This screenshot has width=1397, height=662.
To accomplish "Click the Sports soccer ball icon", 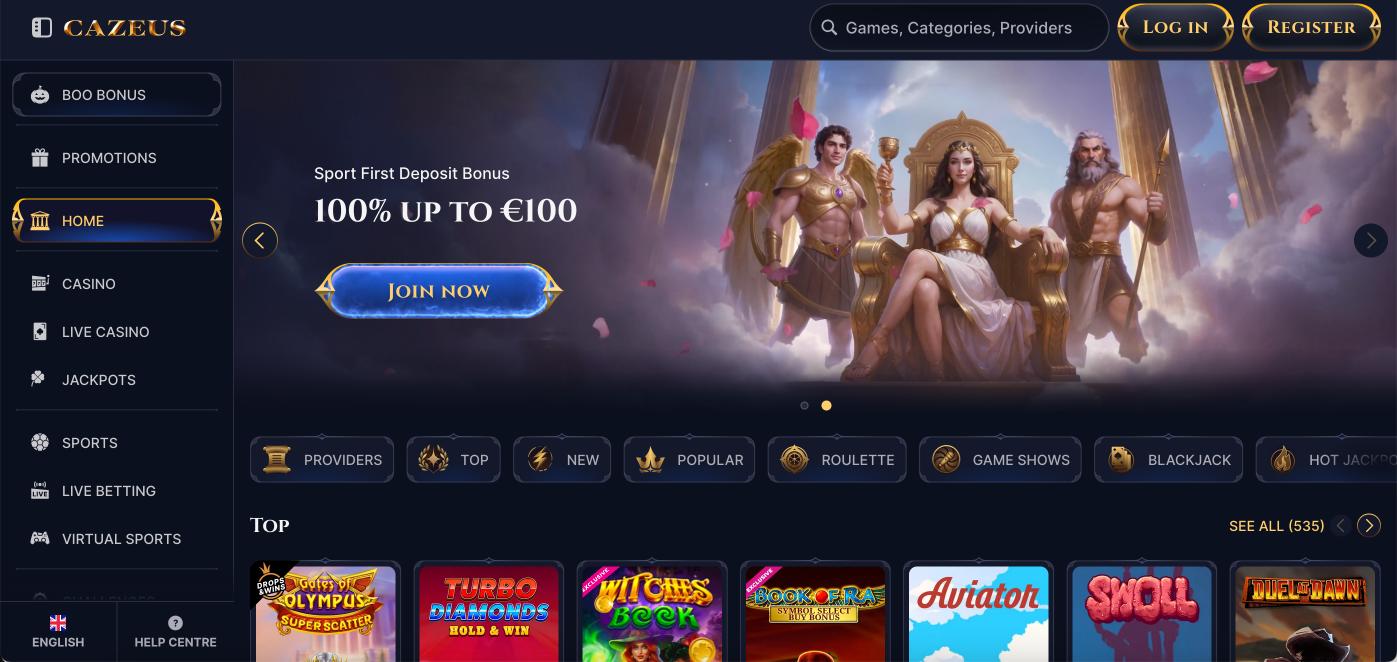I will pyautogui.click(x=40, y=443).
